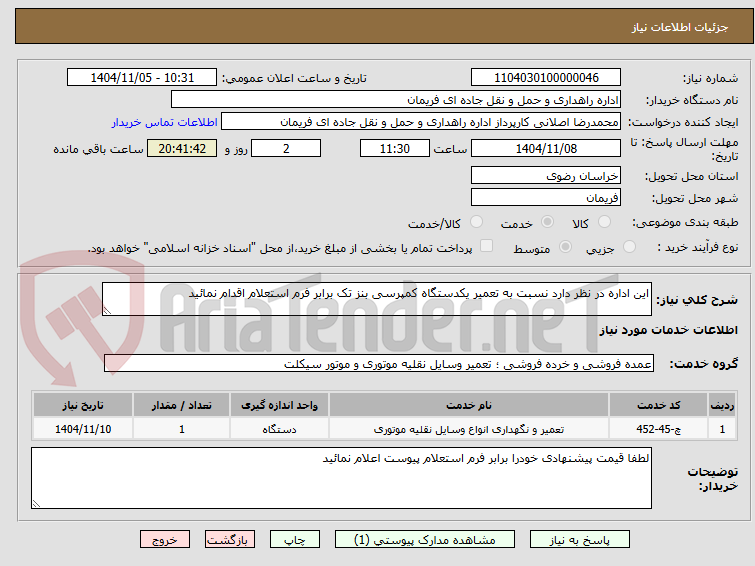Click the remaining time 20:41:42 field
The image size is (755, 566).
coord(182,148)
